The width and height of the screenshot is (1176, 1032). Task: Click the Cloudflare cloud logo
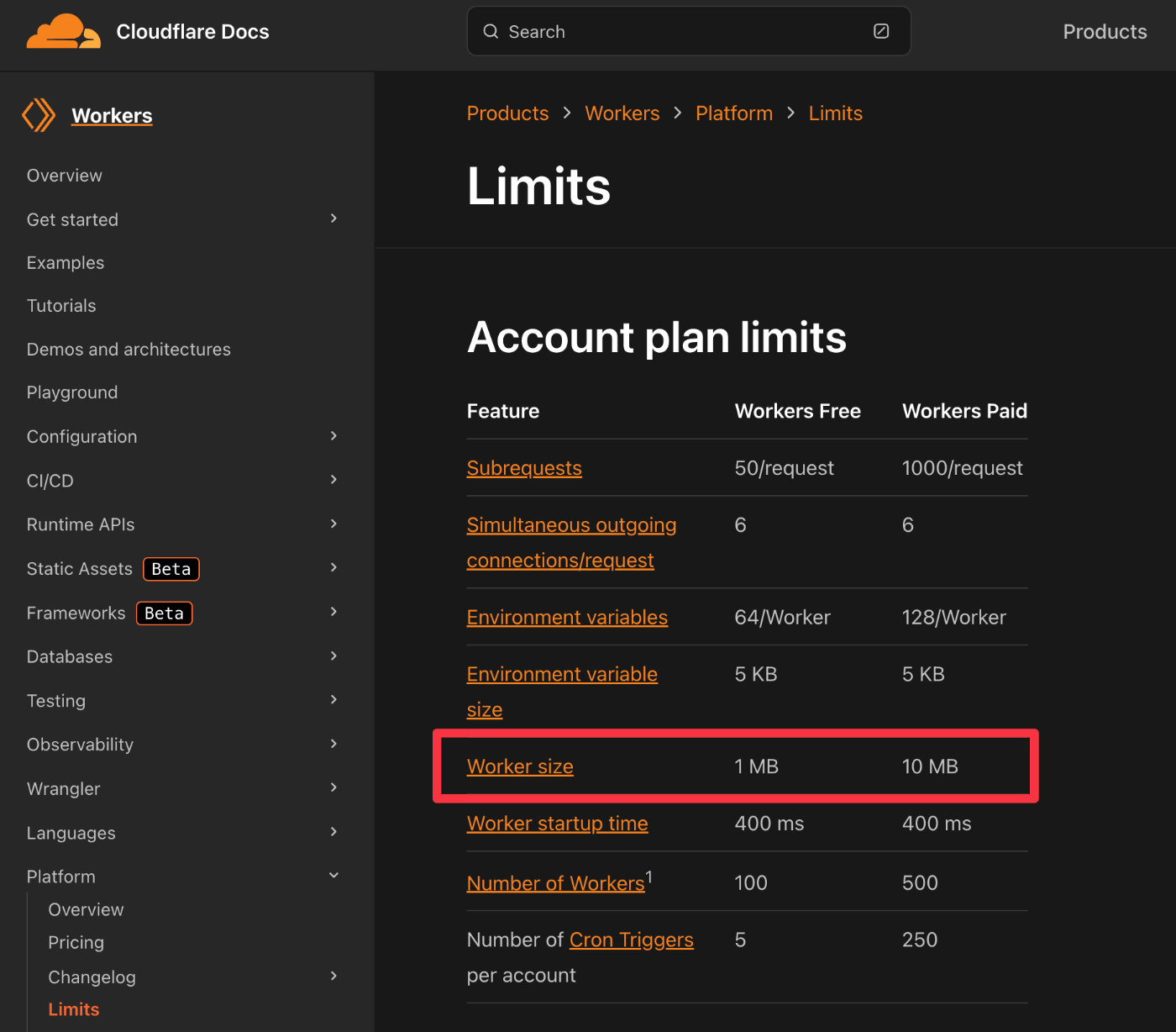click(63, 31)
